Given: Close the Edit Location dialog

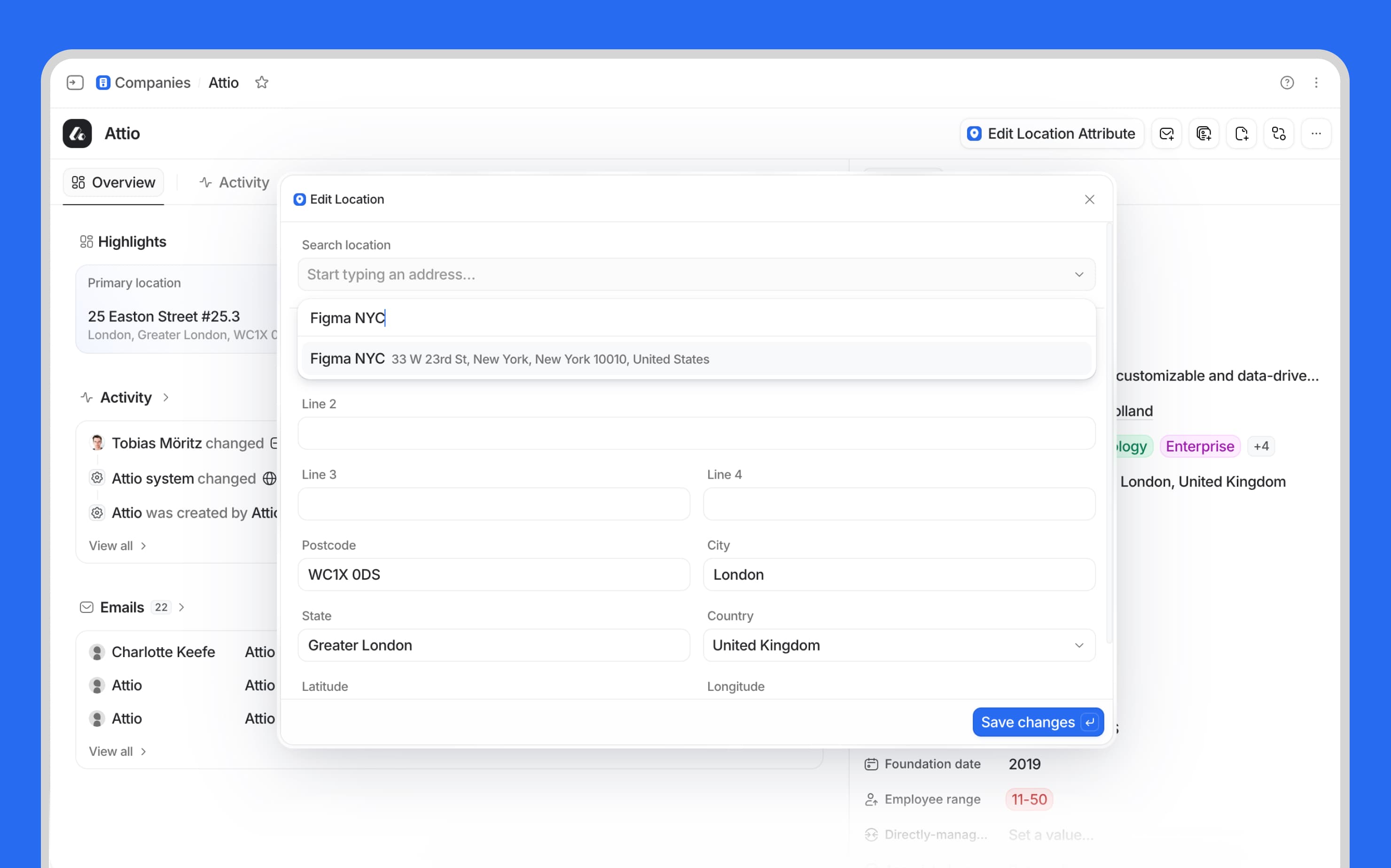Looking at the screenshot, I should 1089,199.
